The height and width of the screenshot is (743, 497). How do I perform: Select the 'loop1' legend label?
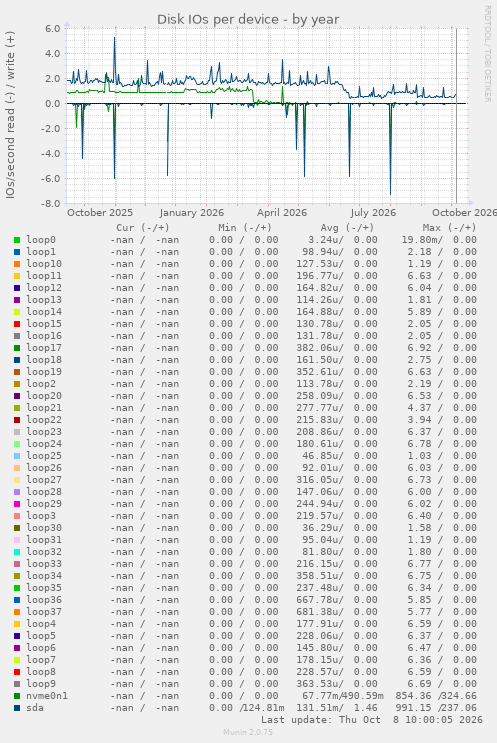[41, 252]
